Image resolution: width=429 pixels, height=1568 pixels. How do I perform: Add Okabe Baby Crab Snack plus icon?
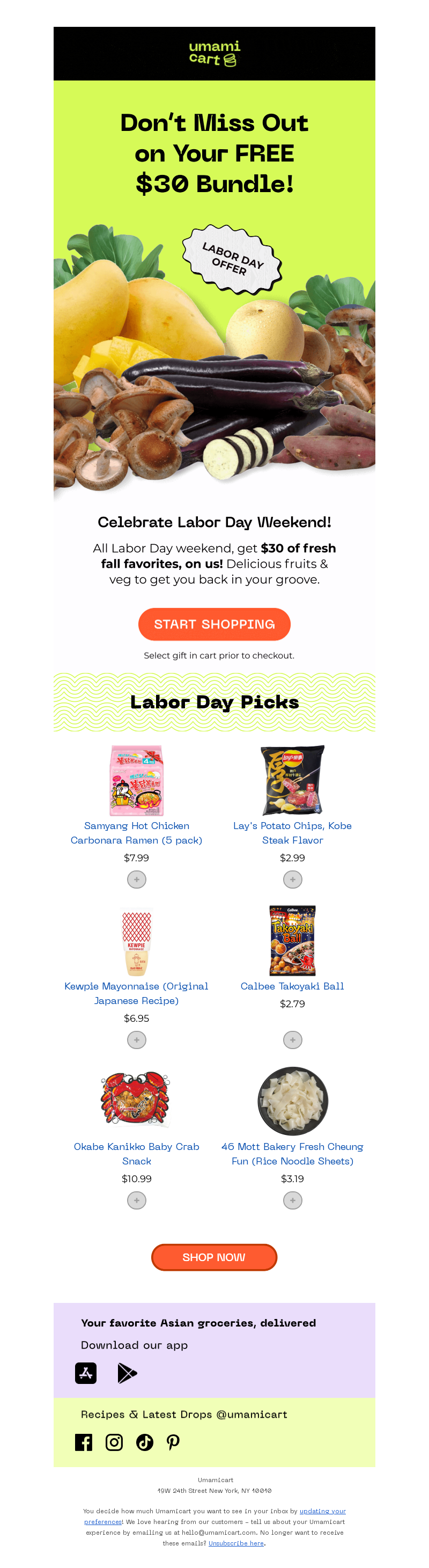pos(136,1200)
